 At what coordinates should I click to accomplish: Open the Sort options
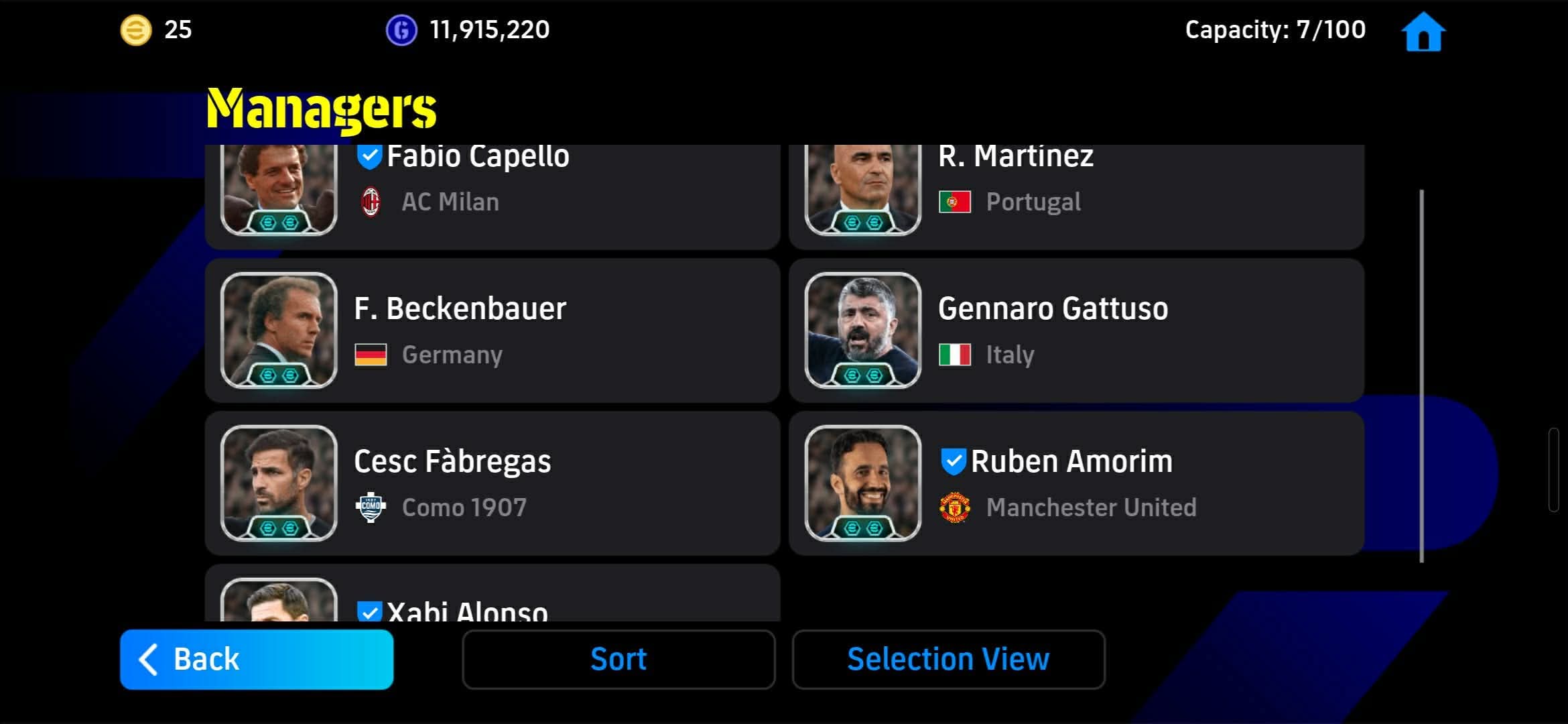click(618, 659)
